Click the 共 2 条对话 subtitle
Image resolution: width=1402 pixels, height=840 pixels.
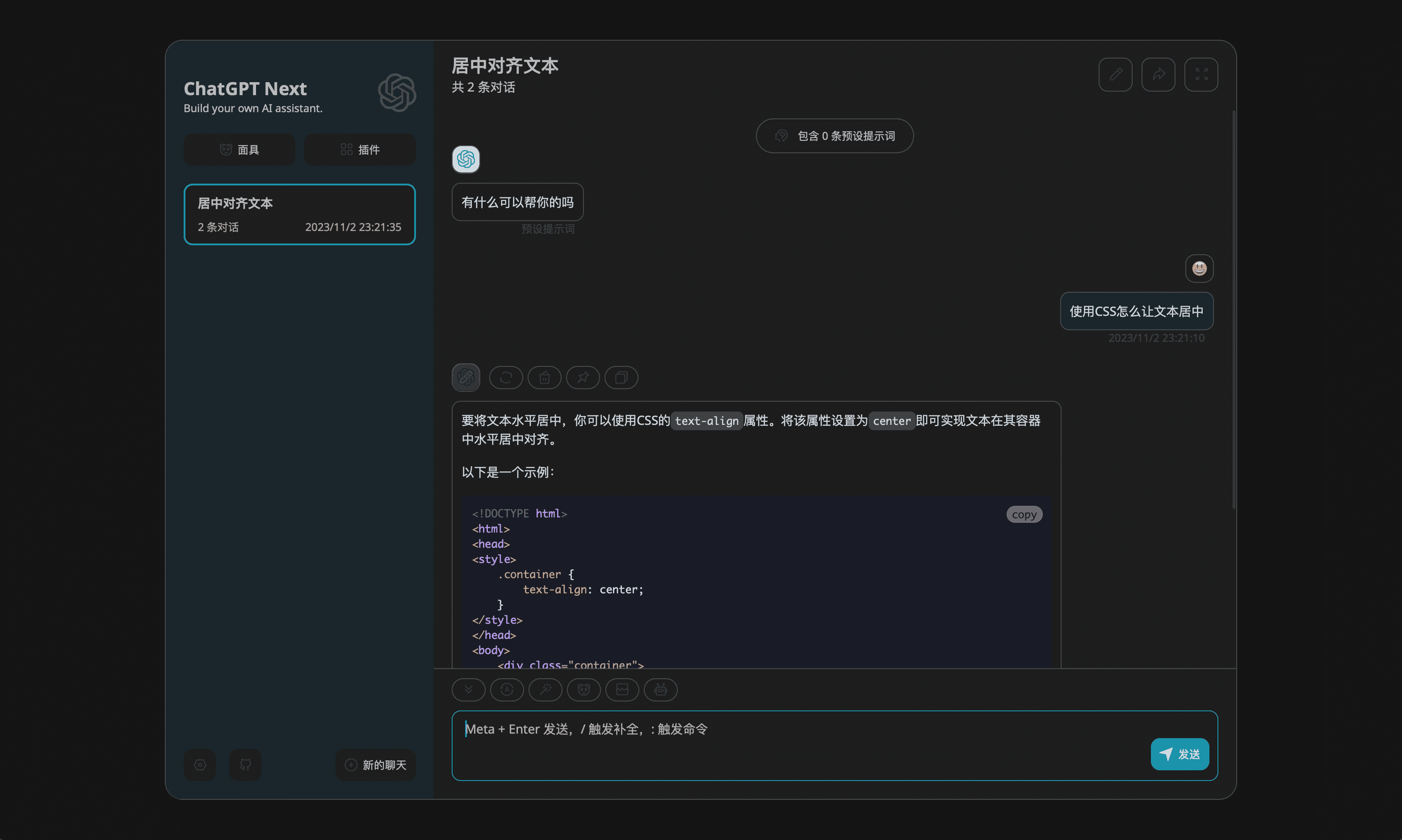[x=483, y=87]
